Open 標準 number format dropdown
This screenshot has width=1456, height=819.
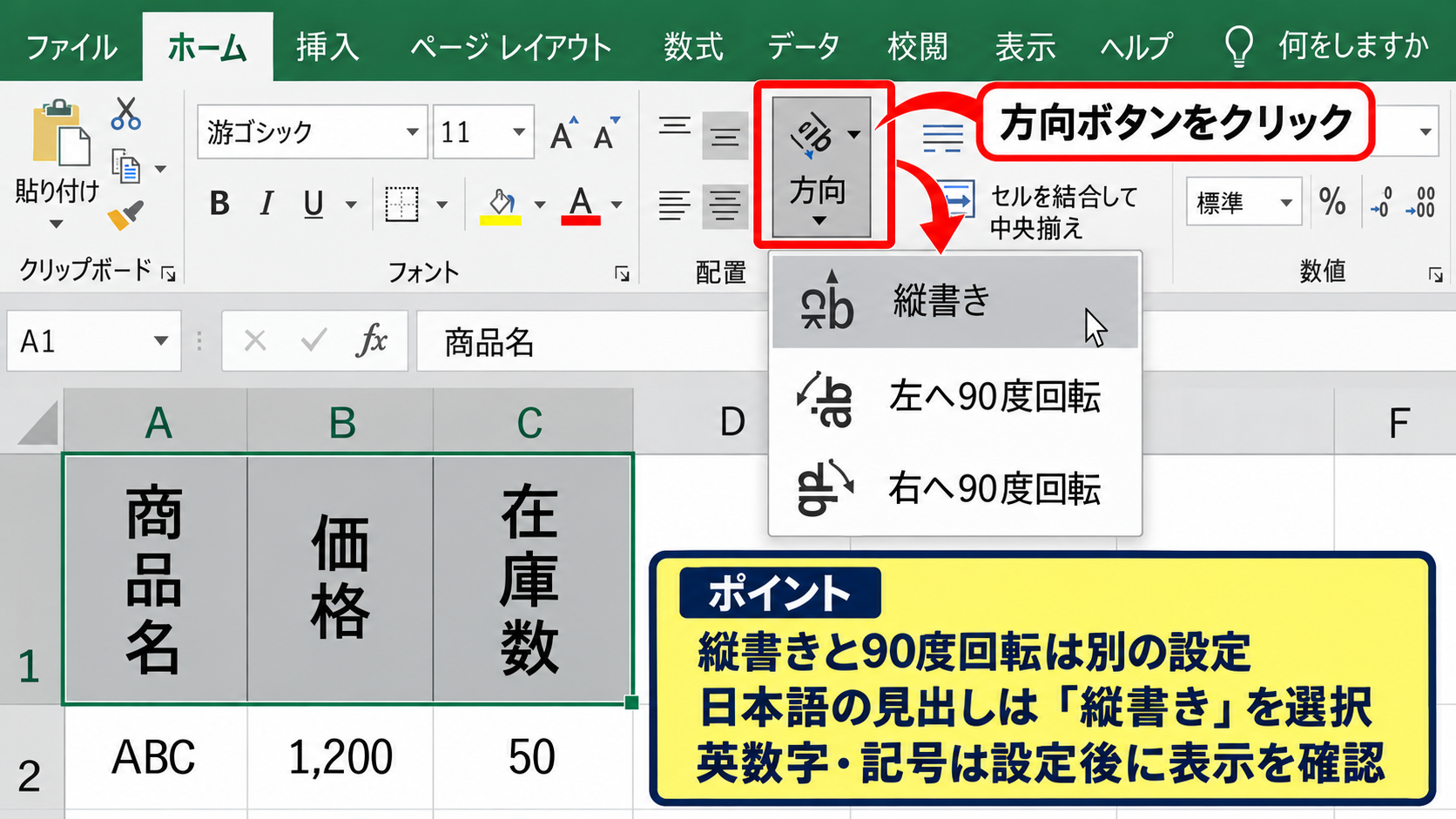pos(1286,203)
